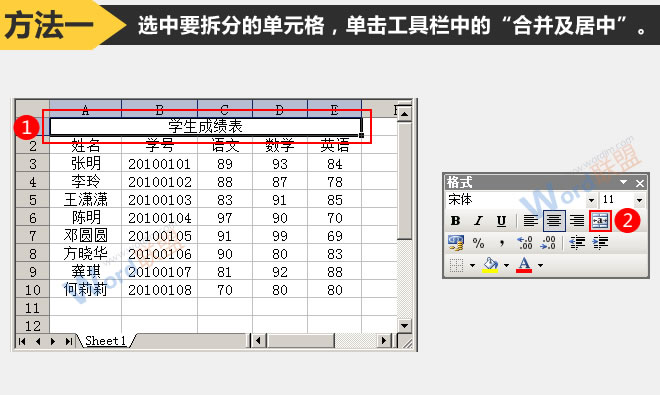660x395 pixels.
Task: Select the 学号 header cell
Action: 160,145
